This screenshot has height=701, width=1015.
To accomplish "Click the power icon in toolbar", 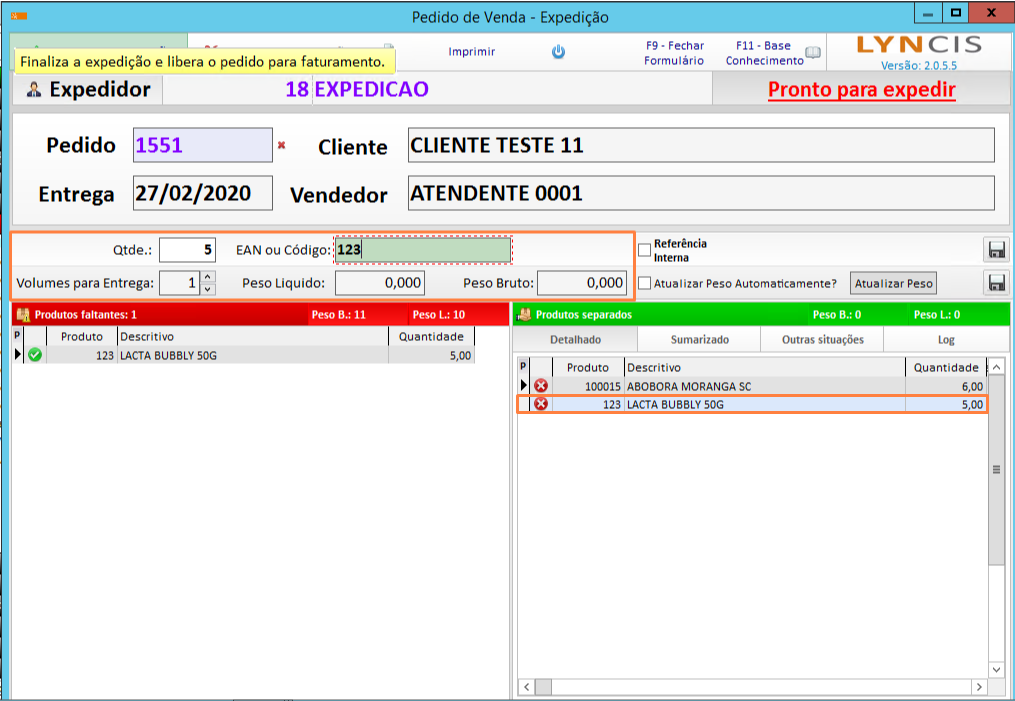I will 559,52.
